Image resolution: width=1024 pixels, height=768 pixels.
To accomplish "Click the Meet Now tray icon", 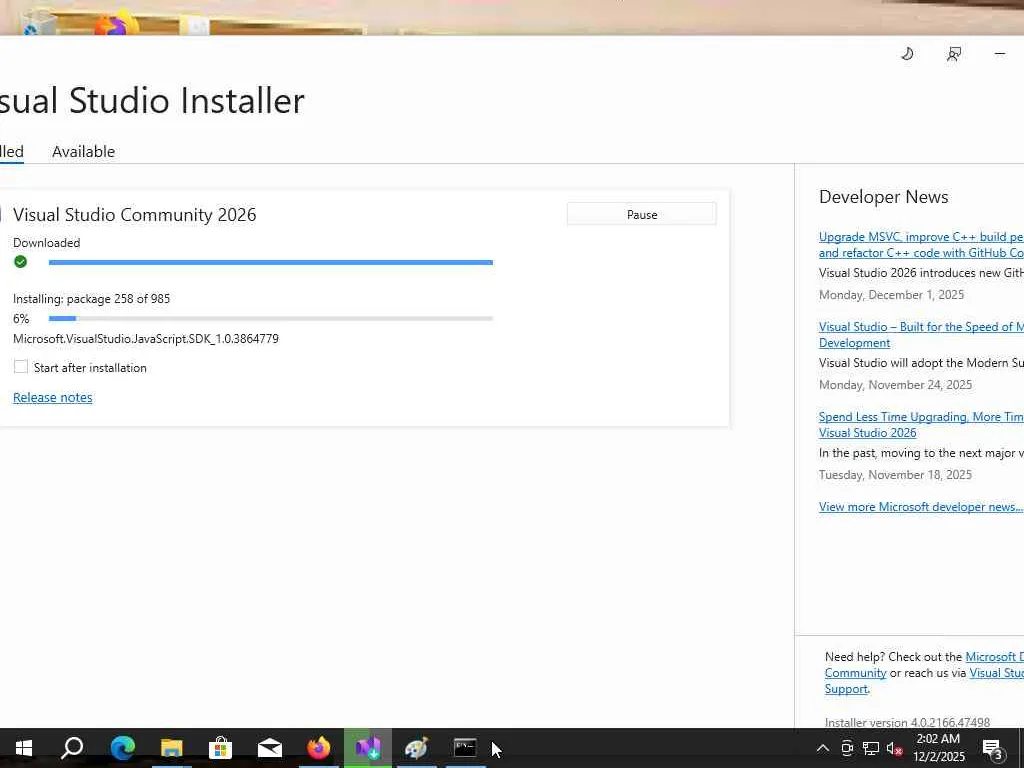I will (x=847, y=748).
